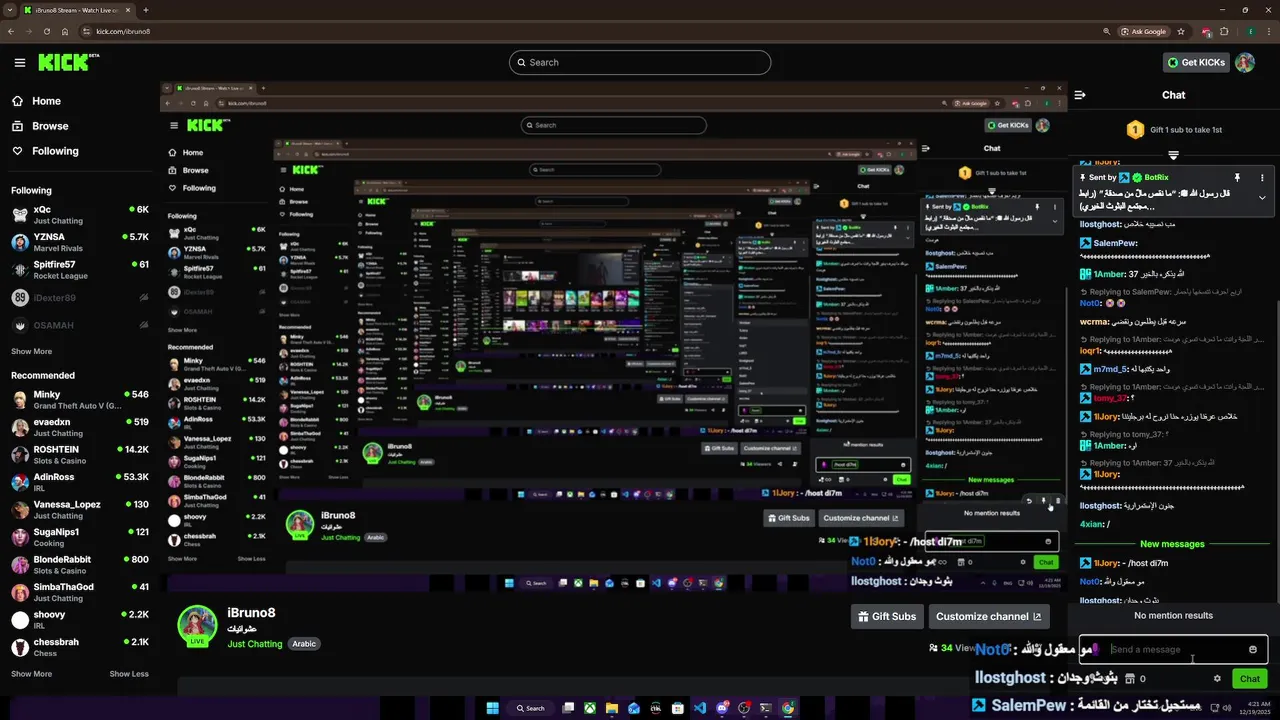
Task: Open SugaNips1 channel in Recommended list
Action: point(80,537)
